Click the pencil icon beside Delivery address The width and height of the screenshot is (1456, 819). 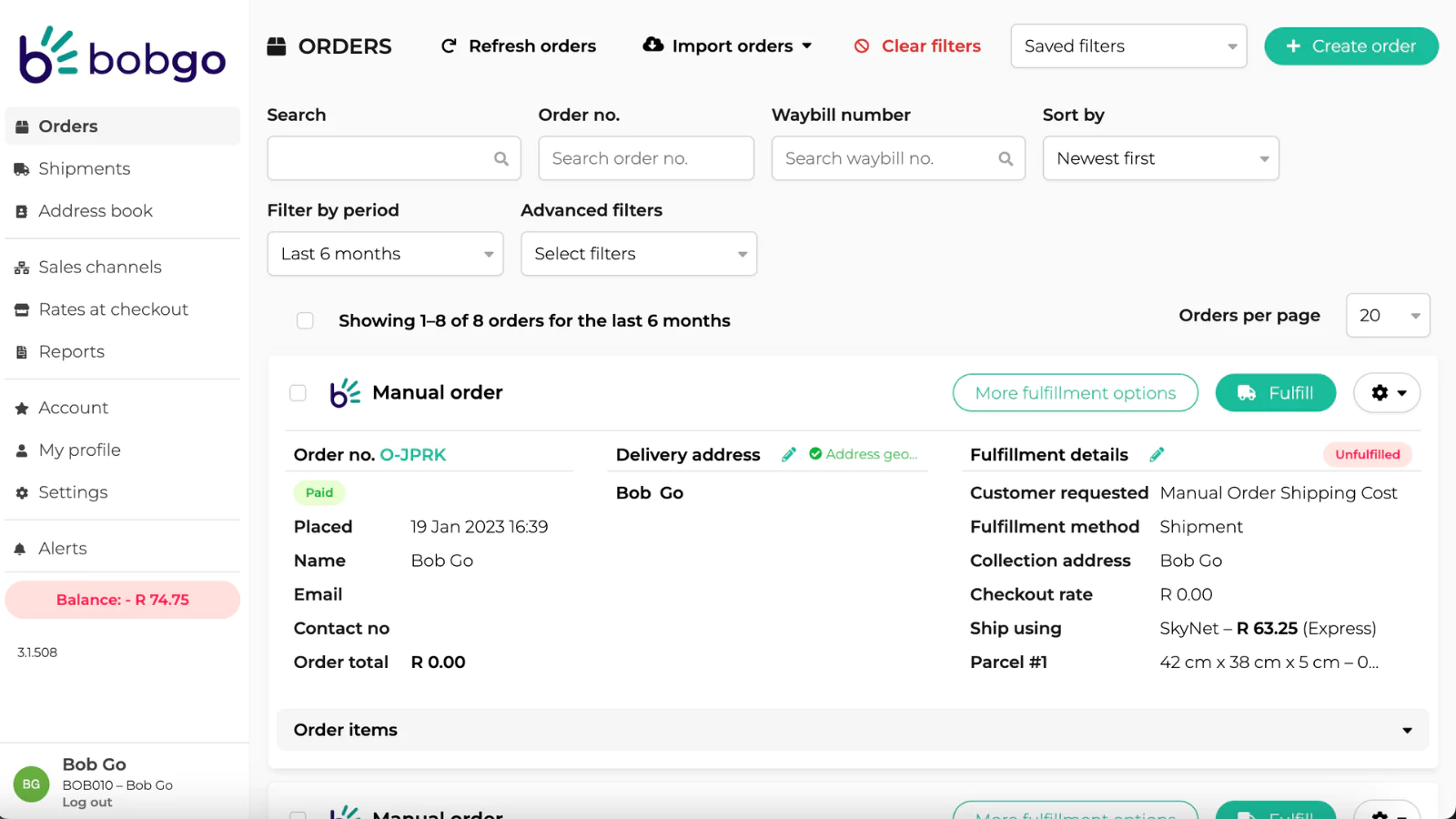(789, 454)
